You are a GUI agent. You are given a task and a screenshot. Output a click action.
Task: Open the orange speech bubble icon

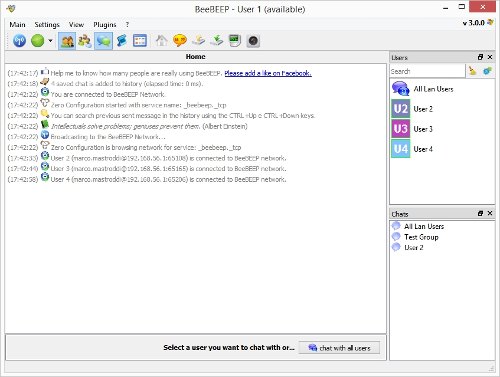(180, 41)
